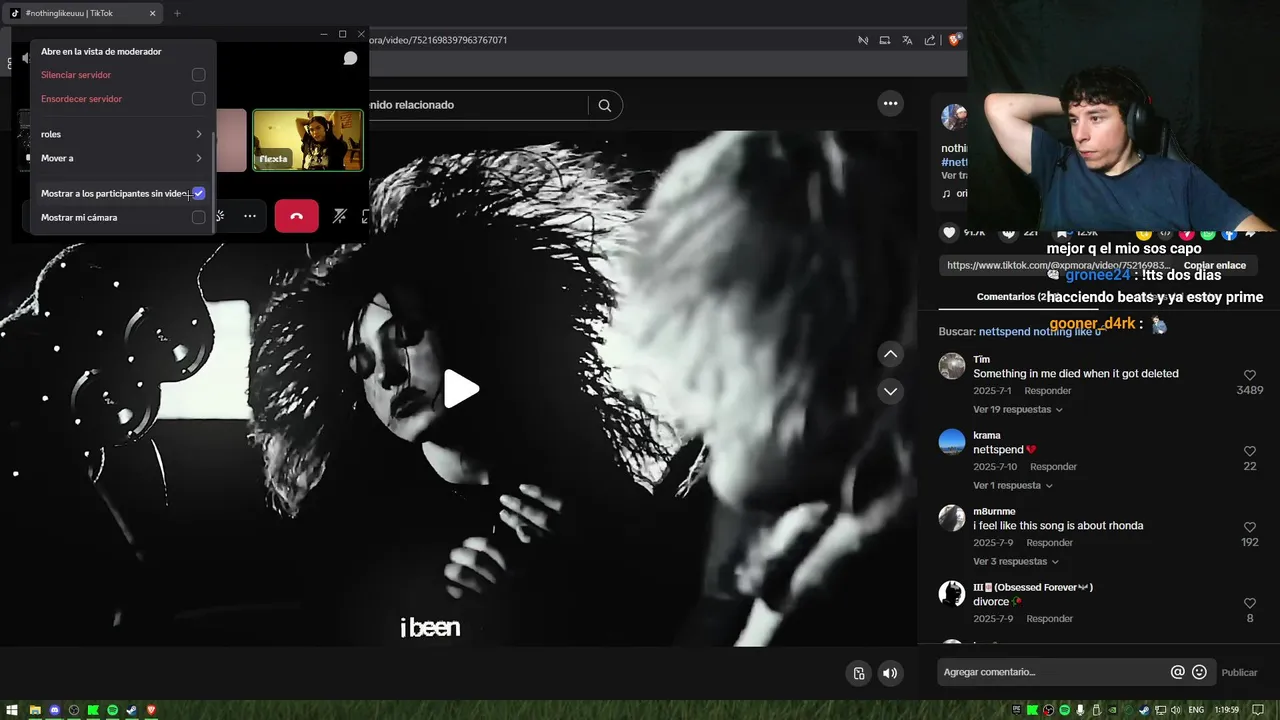Reply to the divorce comment with Responder
The height and width of the screenshot is (720, 1280).
pos(1049,618)
